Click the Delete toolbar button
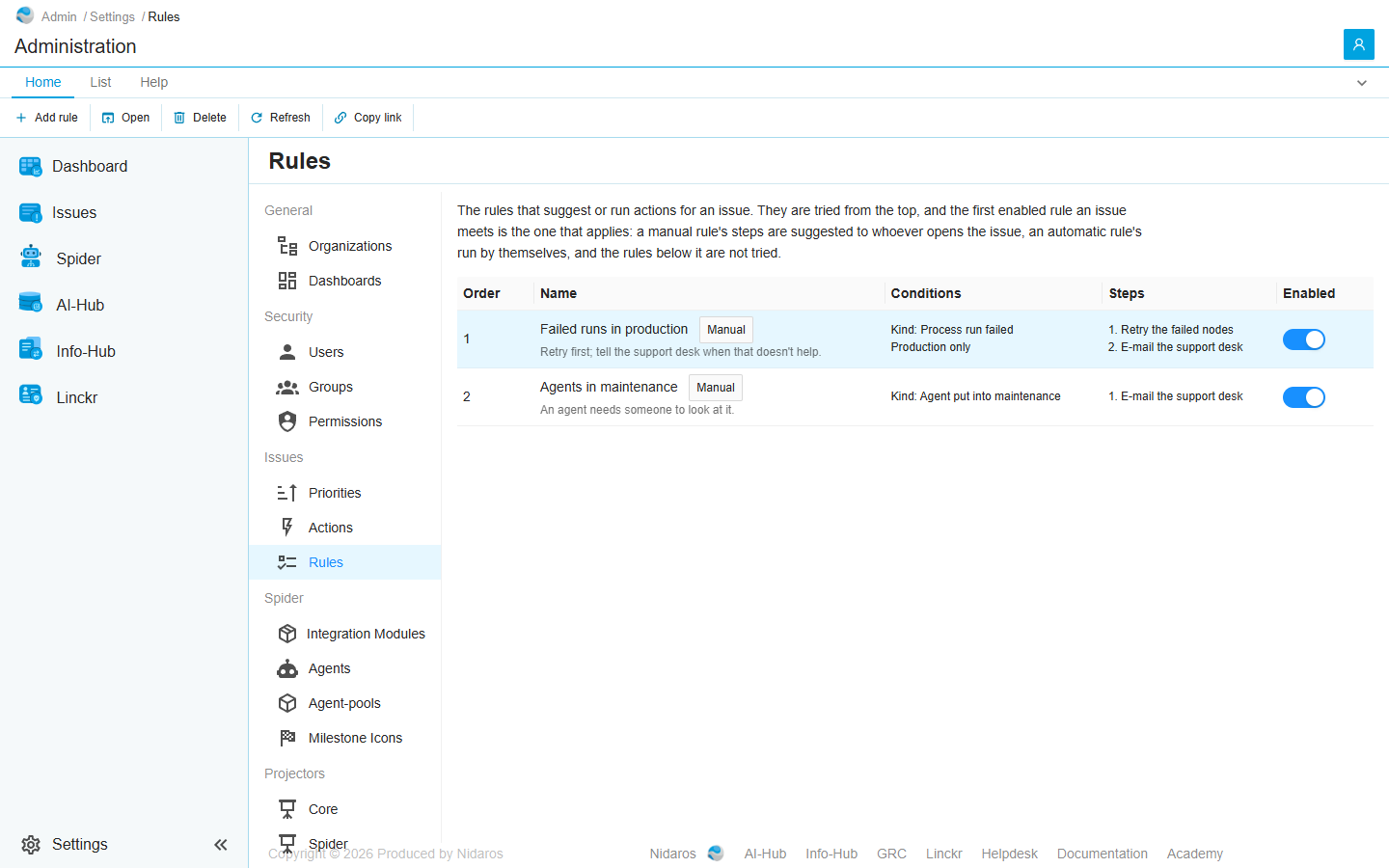 tap(201, 118)
